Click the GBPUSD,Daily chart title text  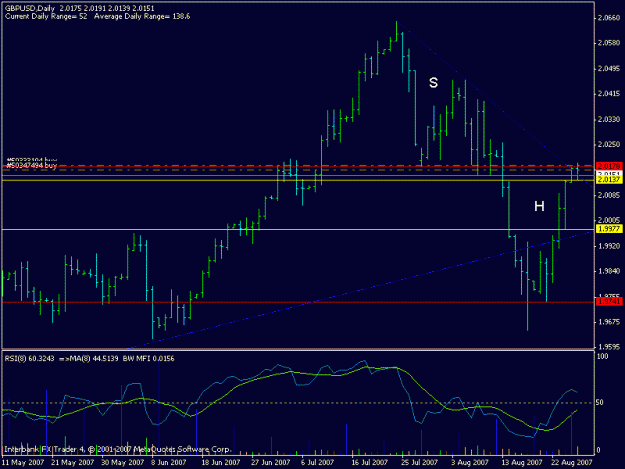pos(30,8)
